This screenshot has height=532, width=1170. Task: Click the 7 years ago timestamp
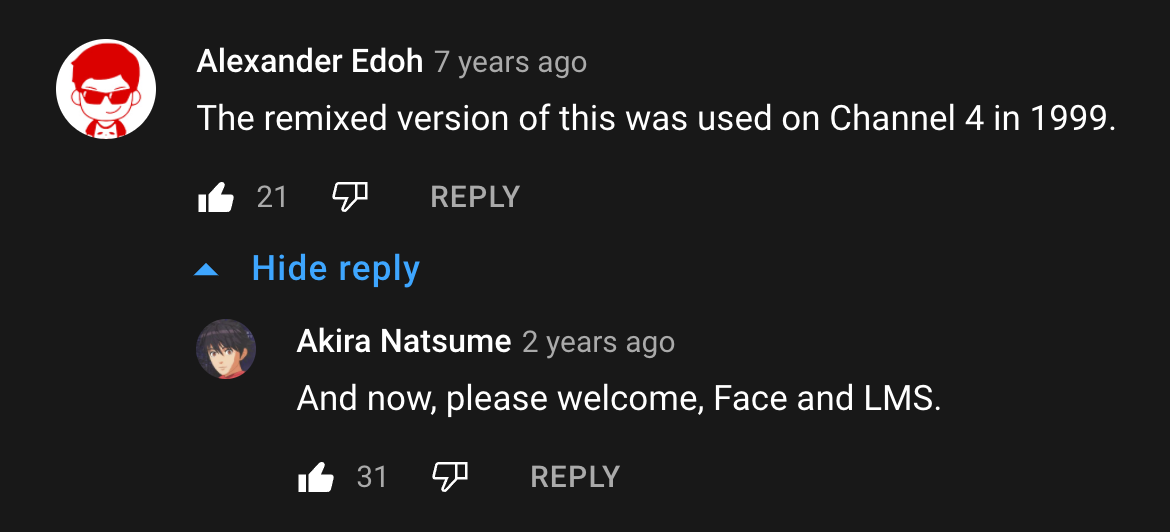click(511, 63)
